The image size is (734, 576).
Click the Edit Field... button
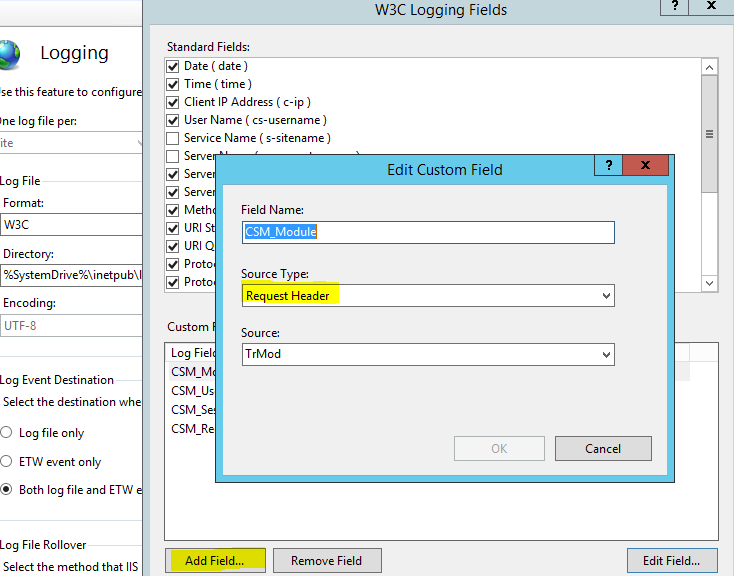coord(671,560)
